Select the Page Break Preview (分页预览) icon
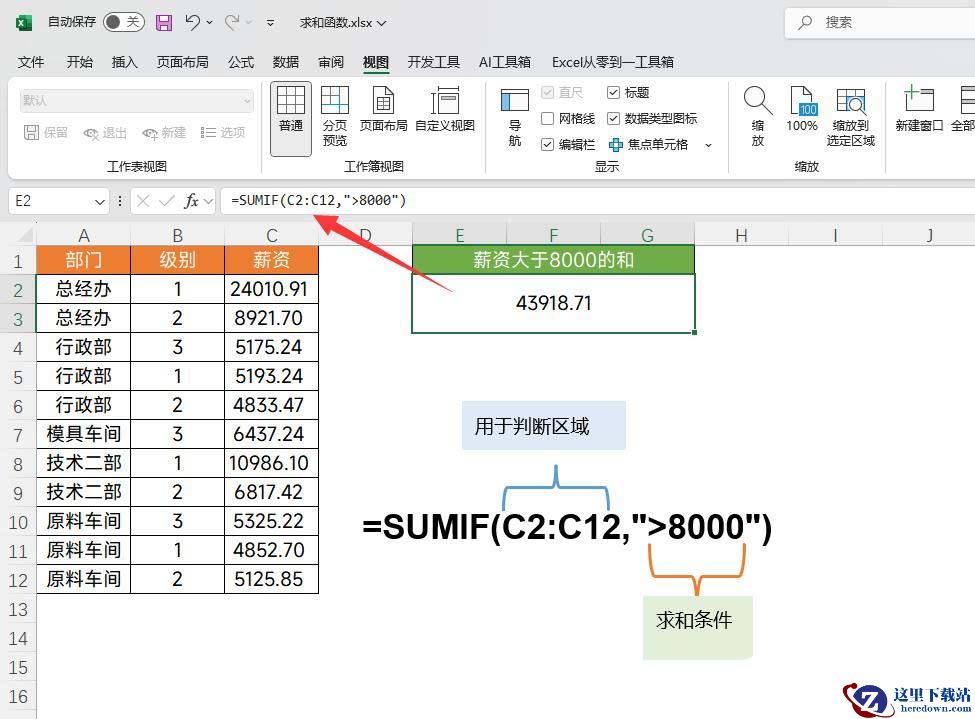 (335, 101)
